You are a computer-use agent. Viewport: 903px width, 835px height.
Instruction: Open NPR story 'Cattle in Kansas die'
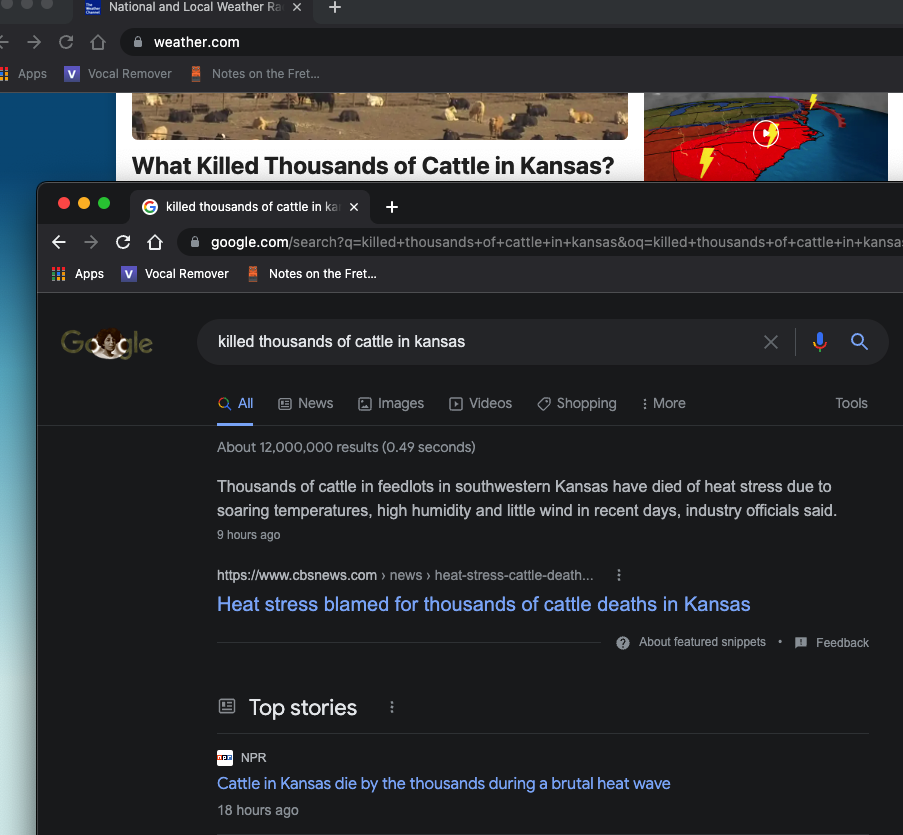point(443,784)
